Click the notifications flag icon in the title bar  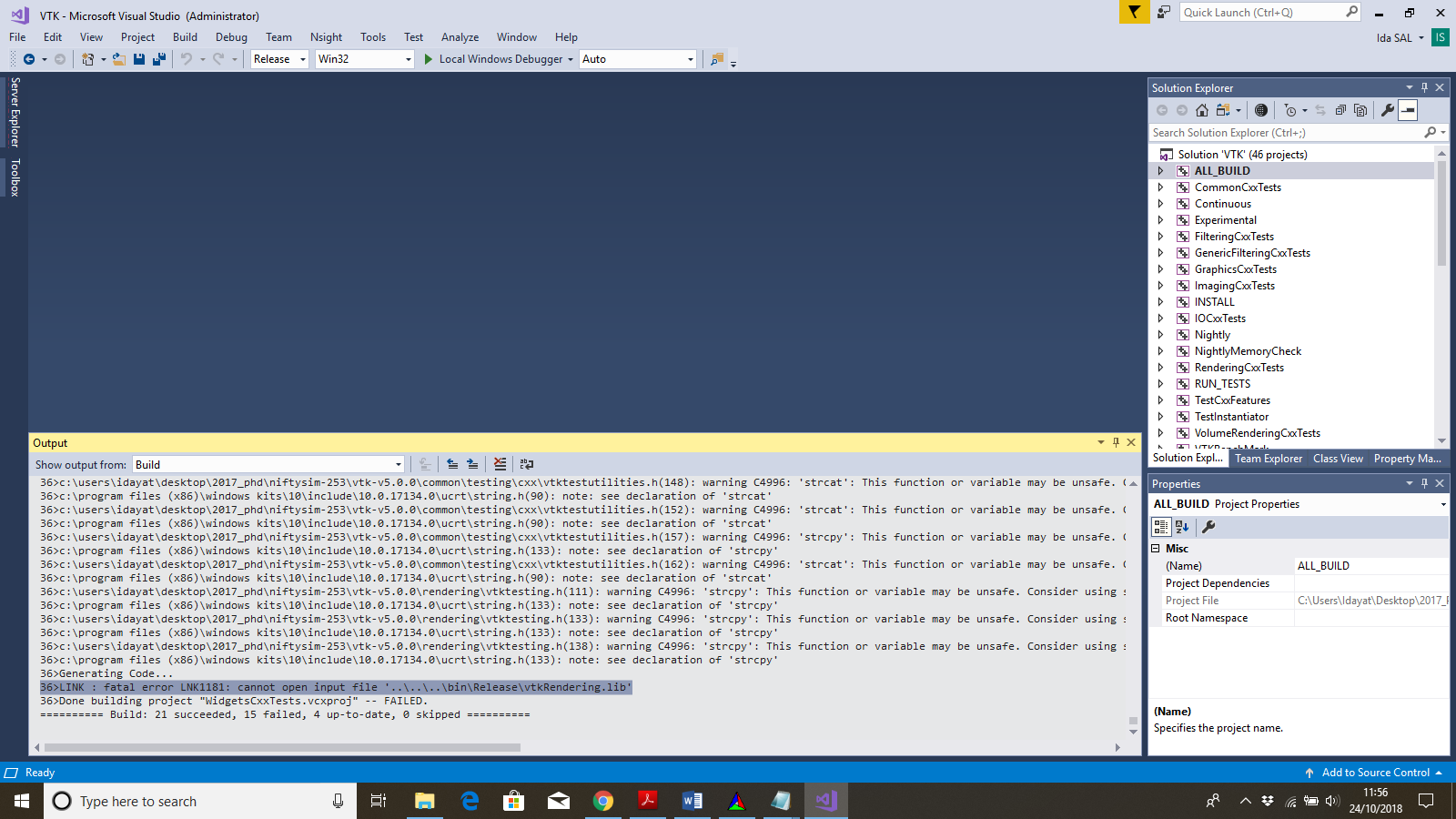click(x=1134, y=12)
